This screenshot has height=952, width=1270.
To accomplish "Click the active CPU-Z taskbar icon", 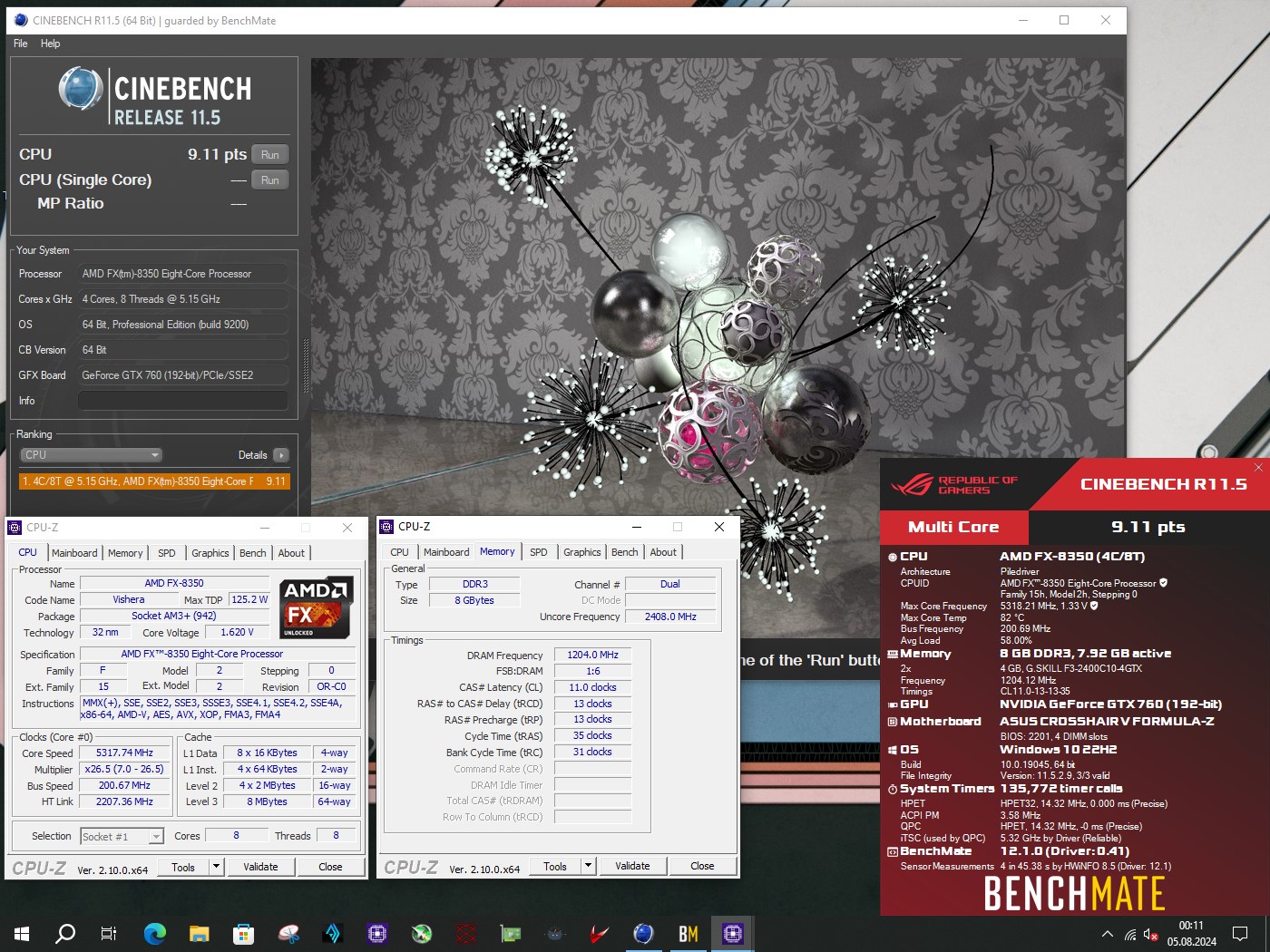I will [x=732, y=933].
